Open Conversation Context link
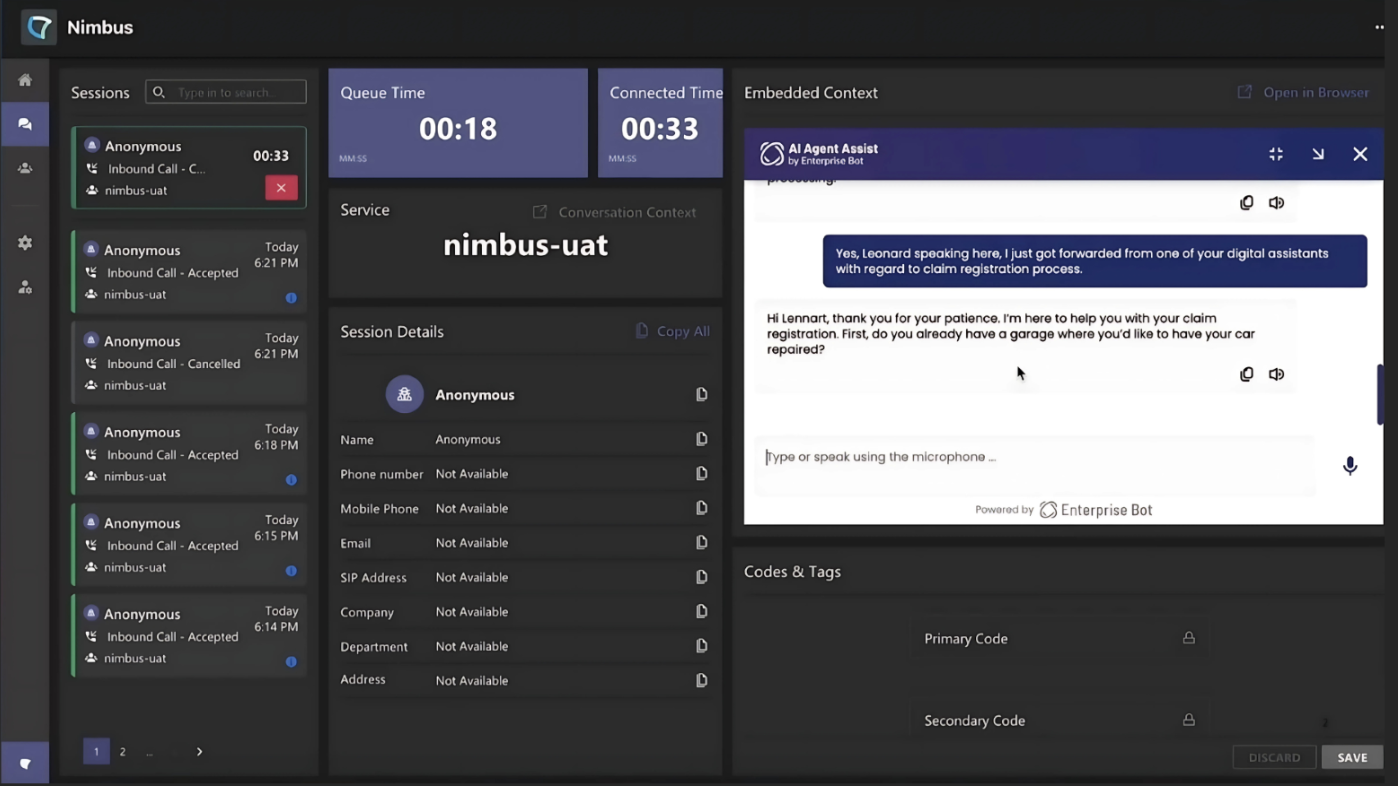Image resolution: width=1398 pixels, height=786 pixels. point(614,212)
